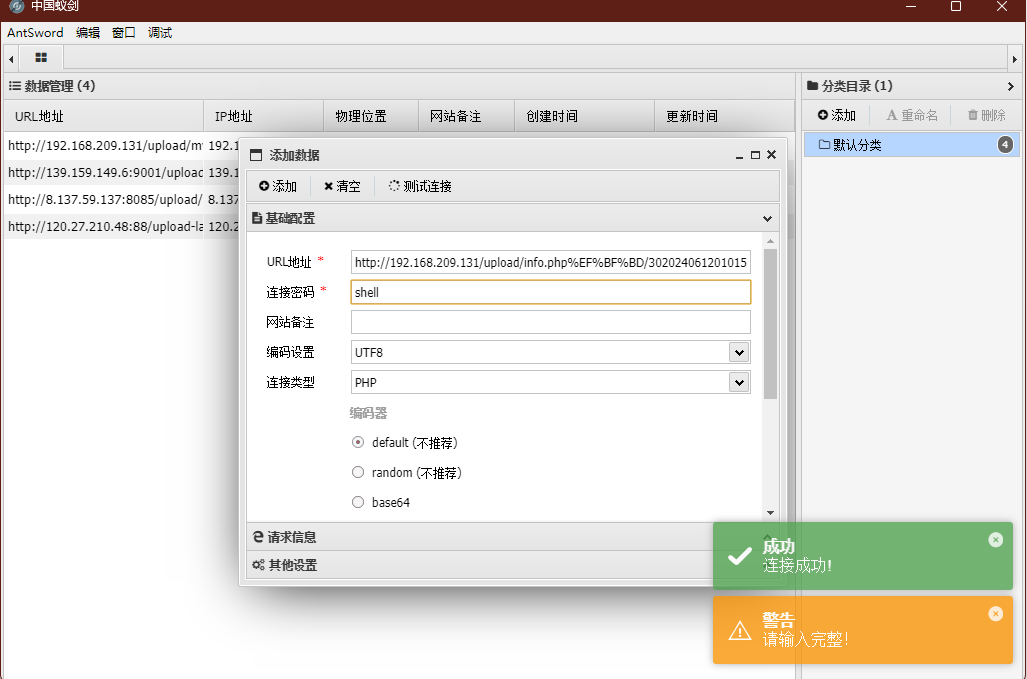Click the 连接密码 input containing shell
The height and width of the screenshot is (679, 1027).
[x=548, y=291]
